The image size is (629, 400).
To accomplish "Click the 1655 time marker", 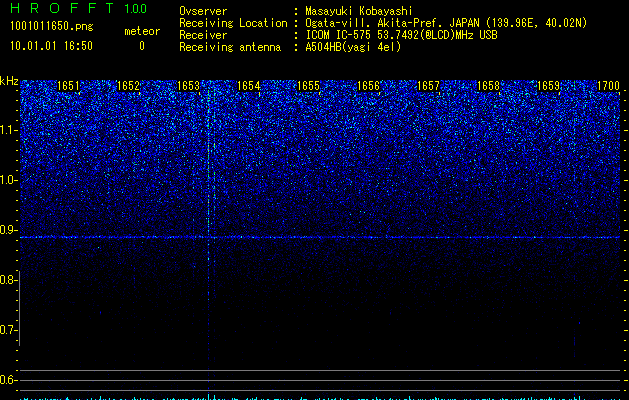I will [x=308, y=86].
